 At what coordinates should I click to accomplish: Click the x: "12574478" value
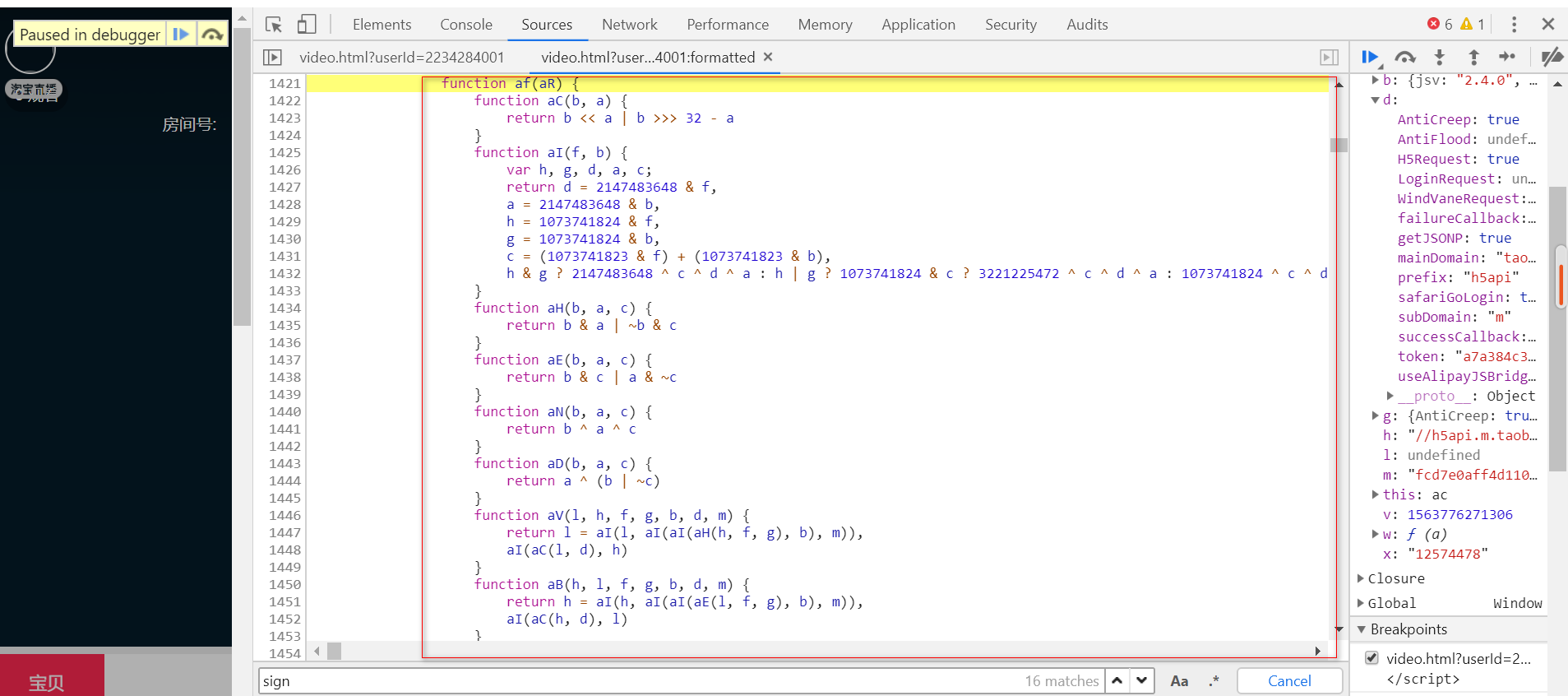pos(1447,554)
